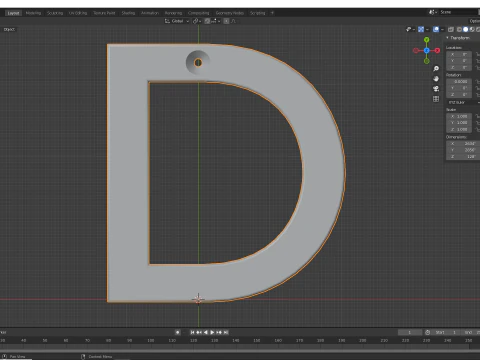Click the pan view hand icon

click(x=436, y=79)
